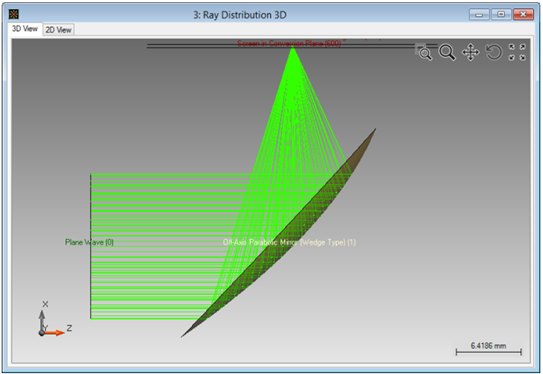543x374 pixels.
Task: Activate the zoom-to-selection rectangle tool
Action: [x=424, y=52]
